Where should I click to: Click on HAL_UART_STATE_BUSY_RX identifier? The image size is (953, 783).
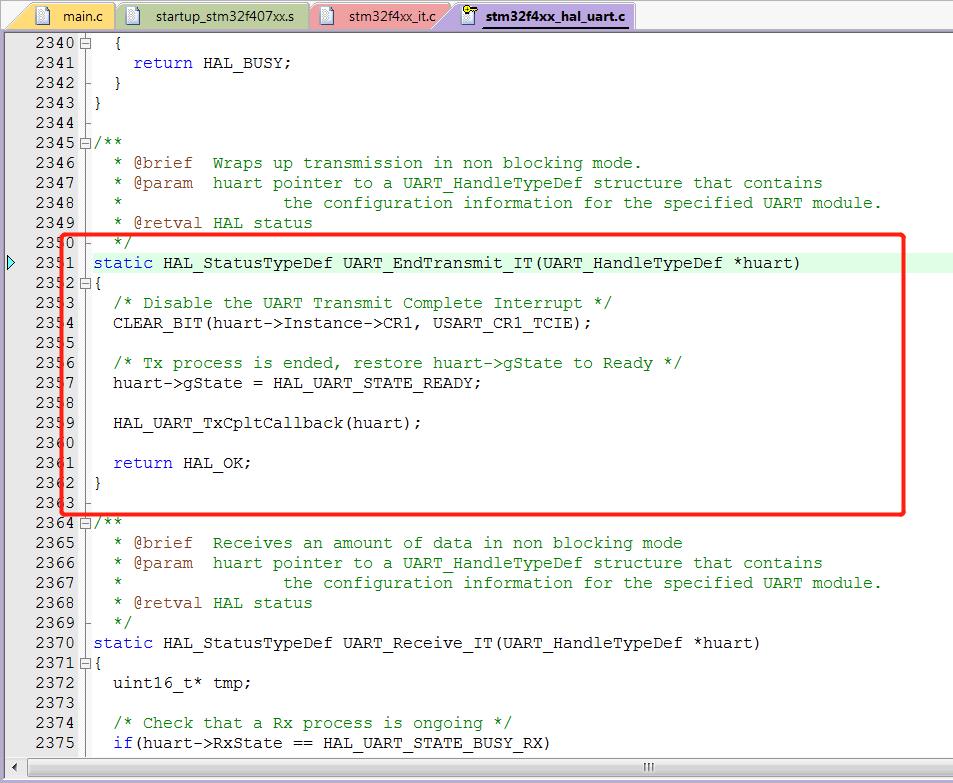pyautogui.click(x=432, y=743)
